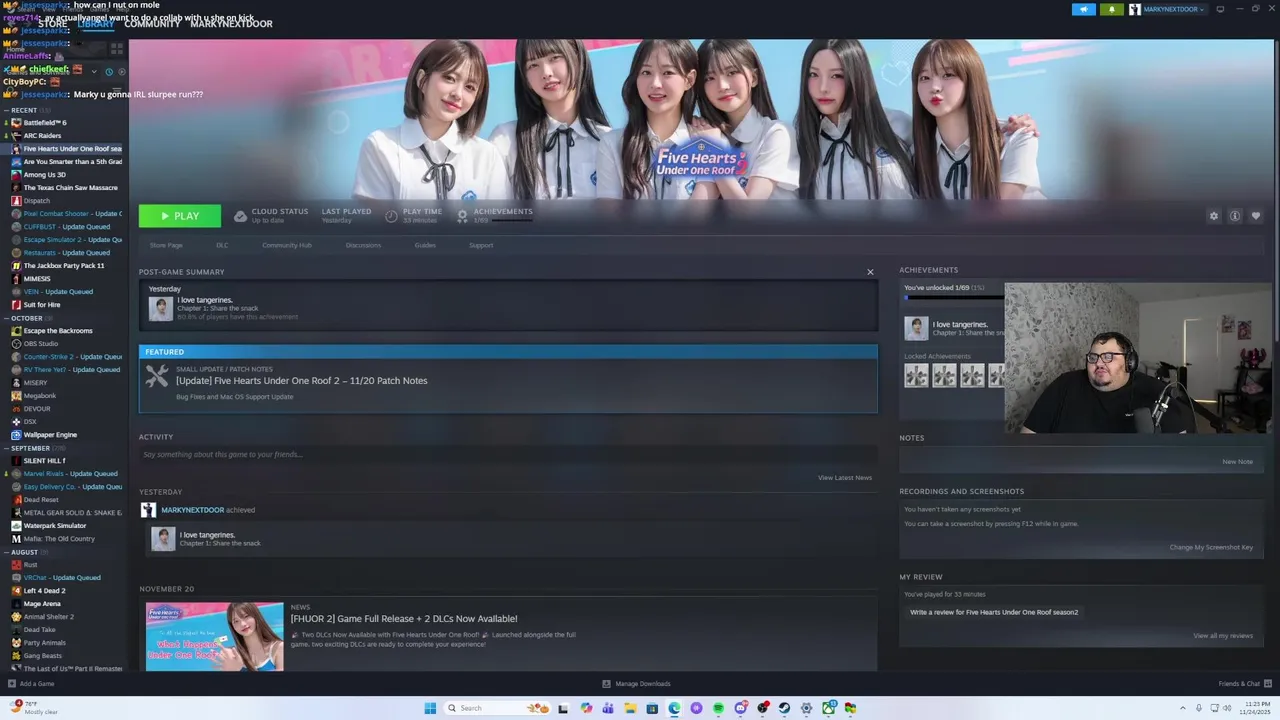Switch Steam to Big Picture mode

pos(1220,9)
